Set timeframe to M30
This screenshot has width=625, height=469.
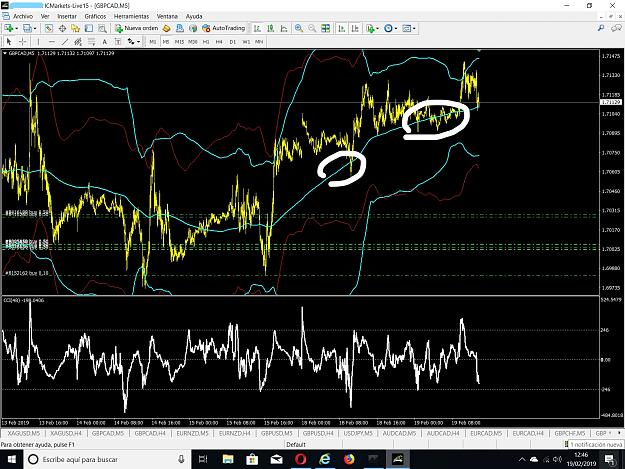coord(193,41)
